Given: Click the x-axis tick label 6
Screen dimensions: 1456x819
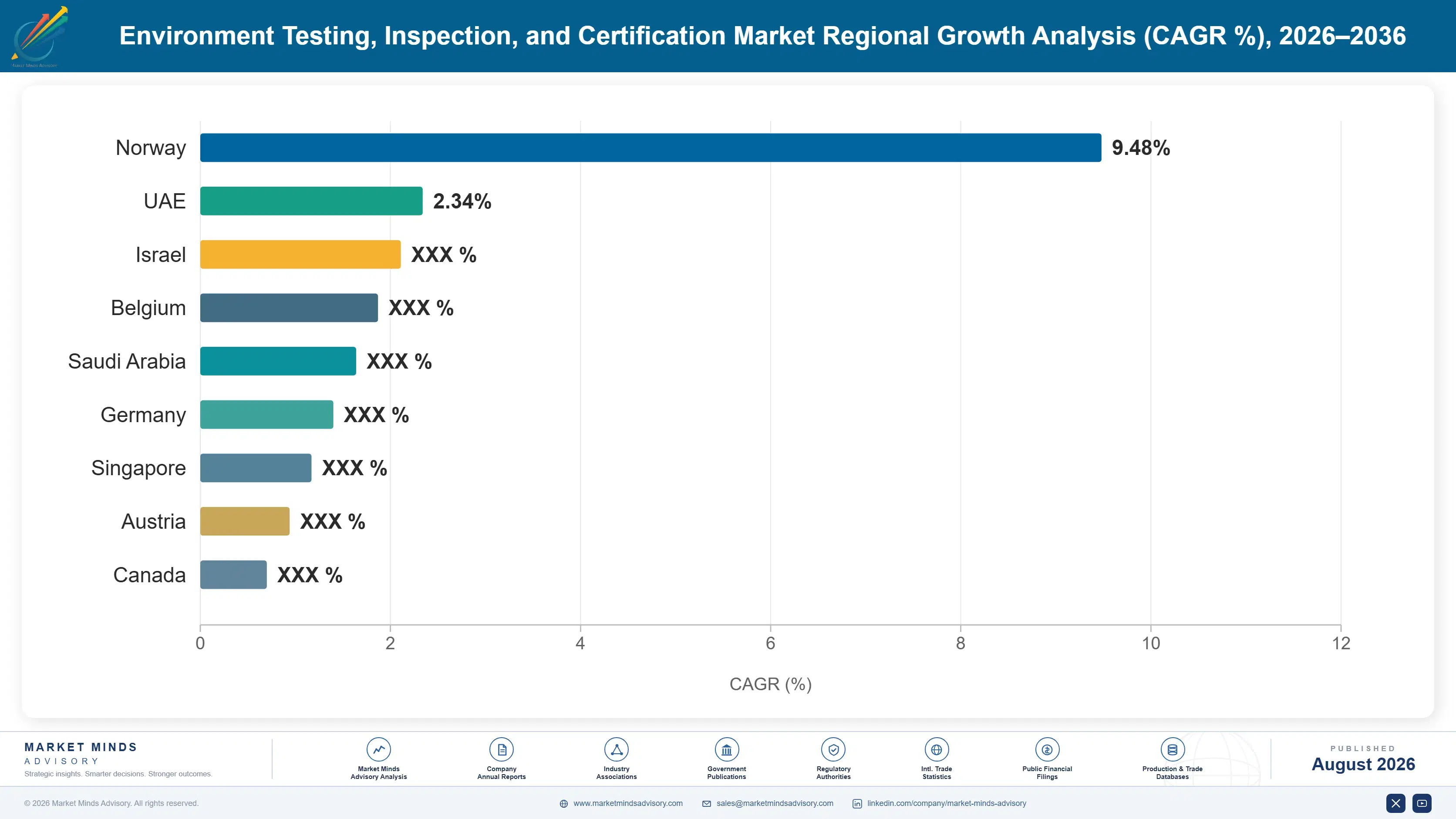Looking at the screenshot, I should 770,643.
